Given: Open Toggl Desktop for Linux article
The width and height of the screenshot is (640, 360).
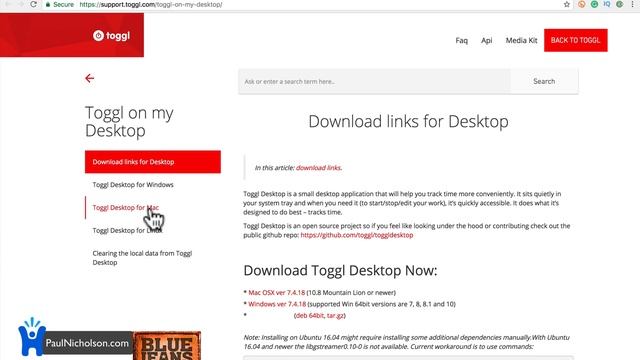Looking at the screenshot, I should coord(127,230).
